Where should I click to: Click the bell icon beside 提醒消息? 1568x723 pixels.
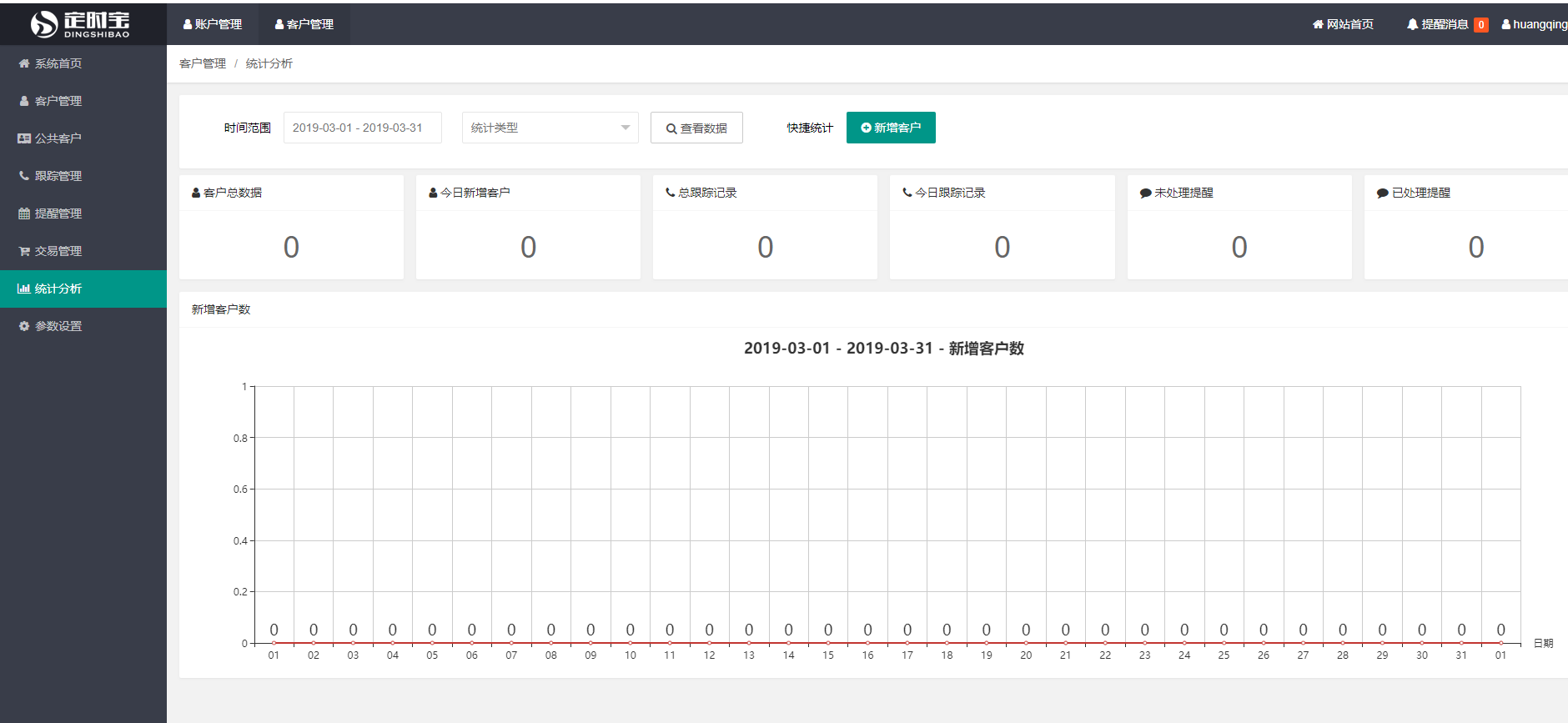coord(1412,24)
